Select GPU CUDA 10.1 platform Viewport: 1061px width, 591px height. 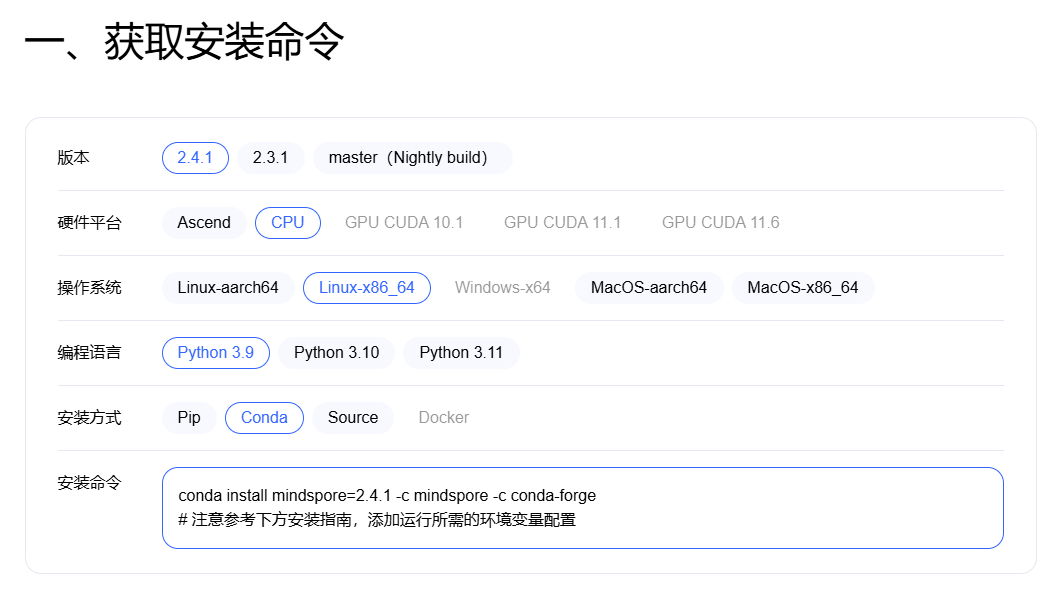(404, 222)
